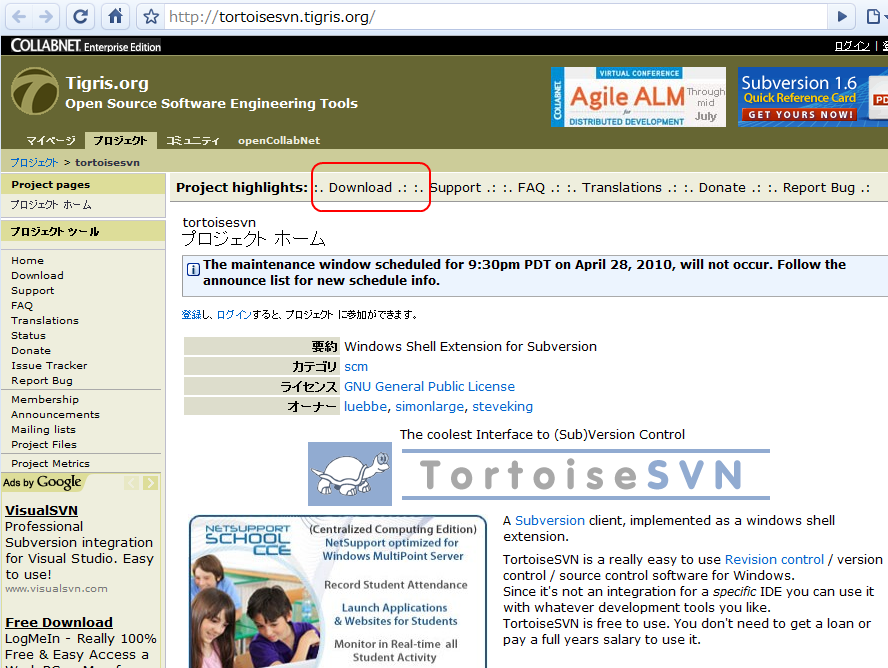Image resolution: width=888 pixels, height=668 pixels.
Task: Open Support in Project highlights bar
Action: click(x=455, y=187)
